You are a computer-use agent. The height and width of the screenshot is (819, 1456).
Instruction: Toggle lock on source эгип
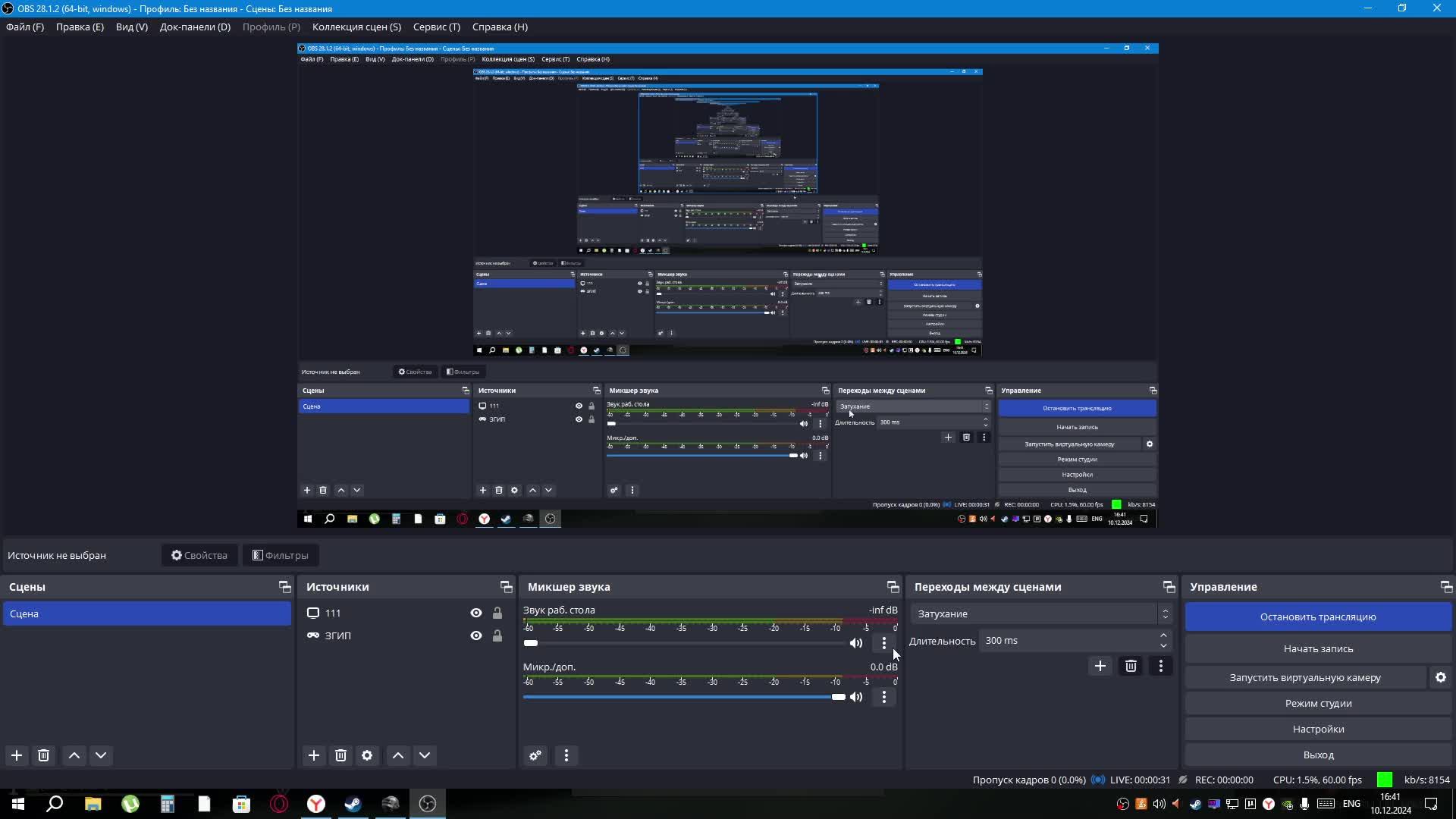click(x=497, y=635)
